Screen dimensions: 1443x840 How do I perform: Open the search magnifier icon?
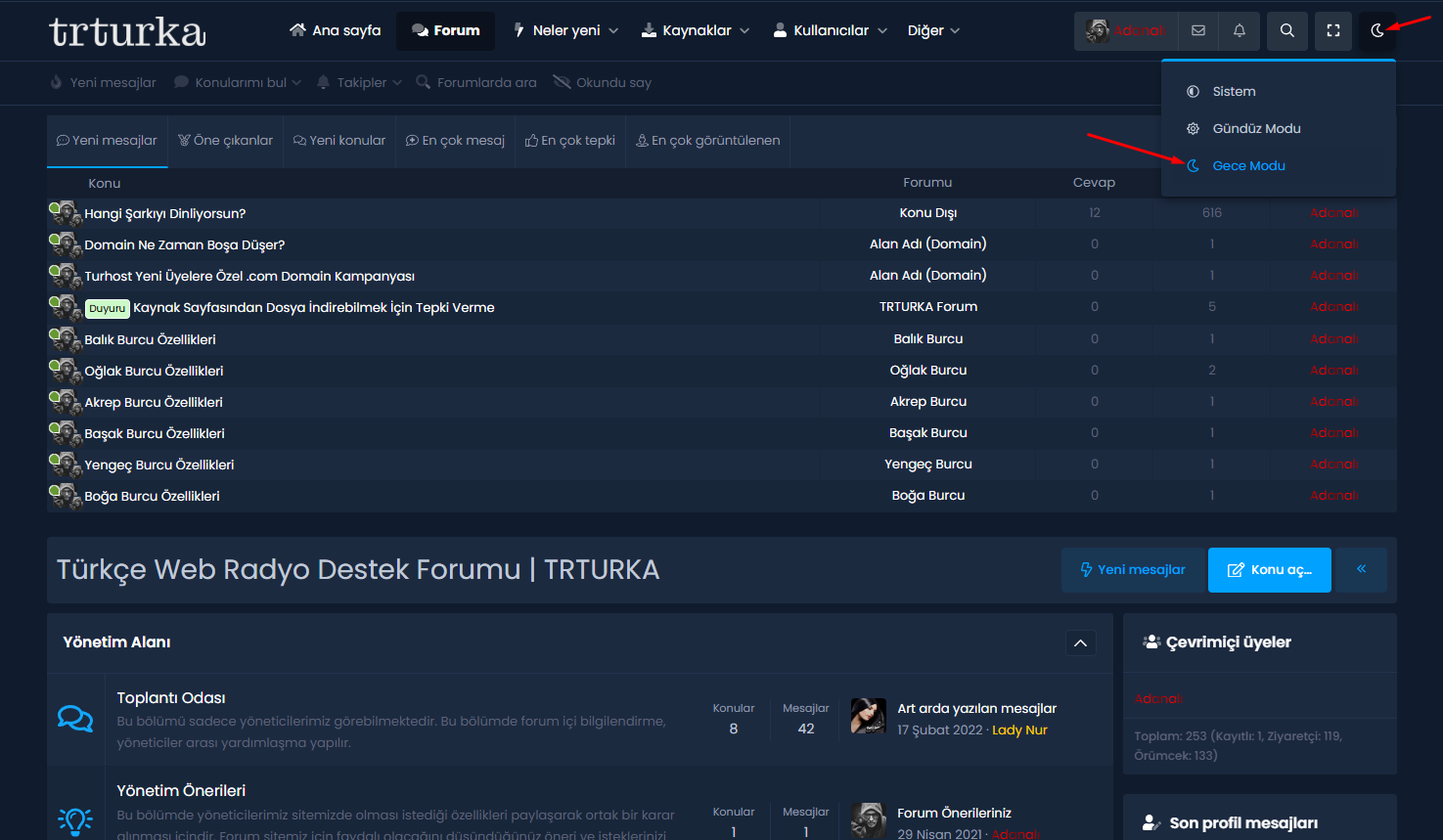1286,30
